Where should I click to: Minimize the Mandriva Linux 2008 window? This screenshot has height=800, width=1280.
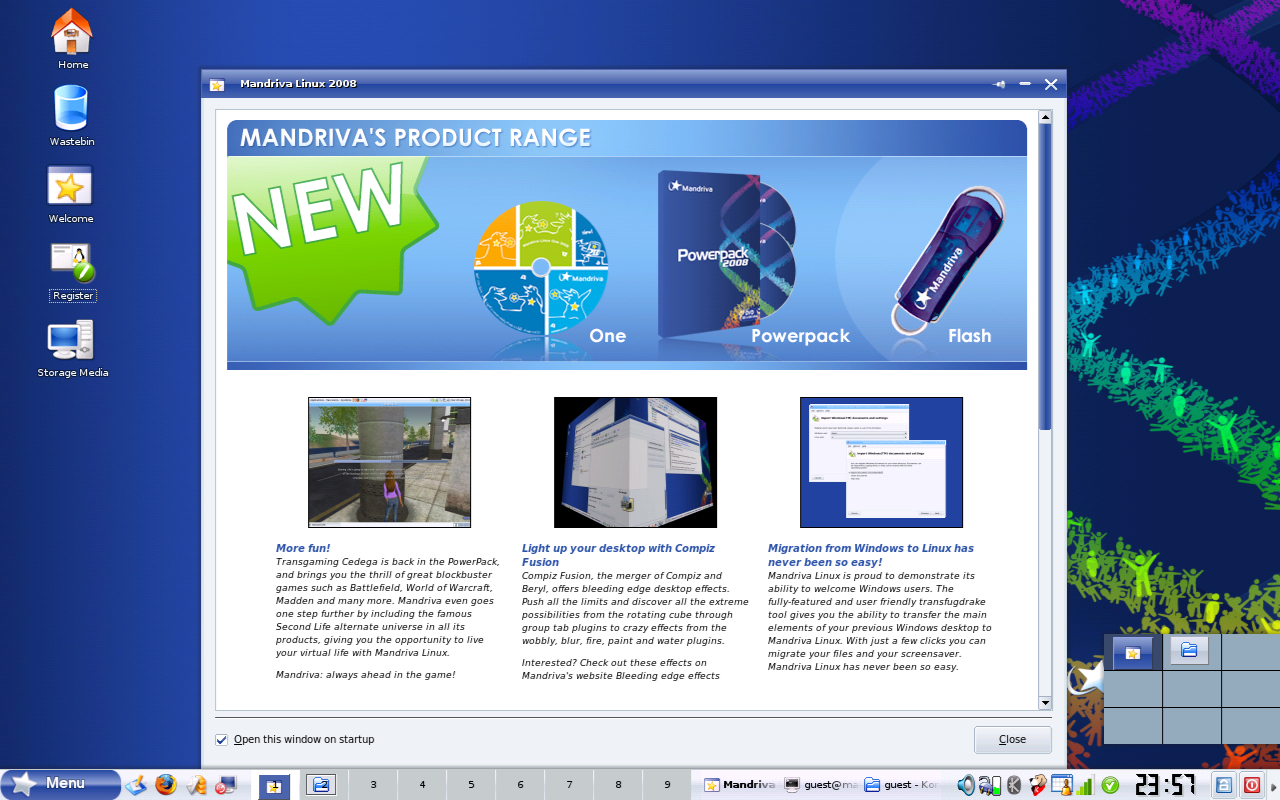coord(1024,84)
